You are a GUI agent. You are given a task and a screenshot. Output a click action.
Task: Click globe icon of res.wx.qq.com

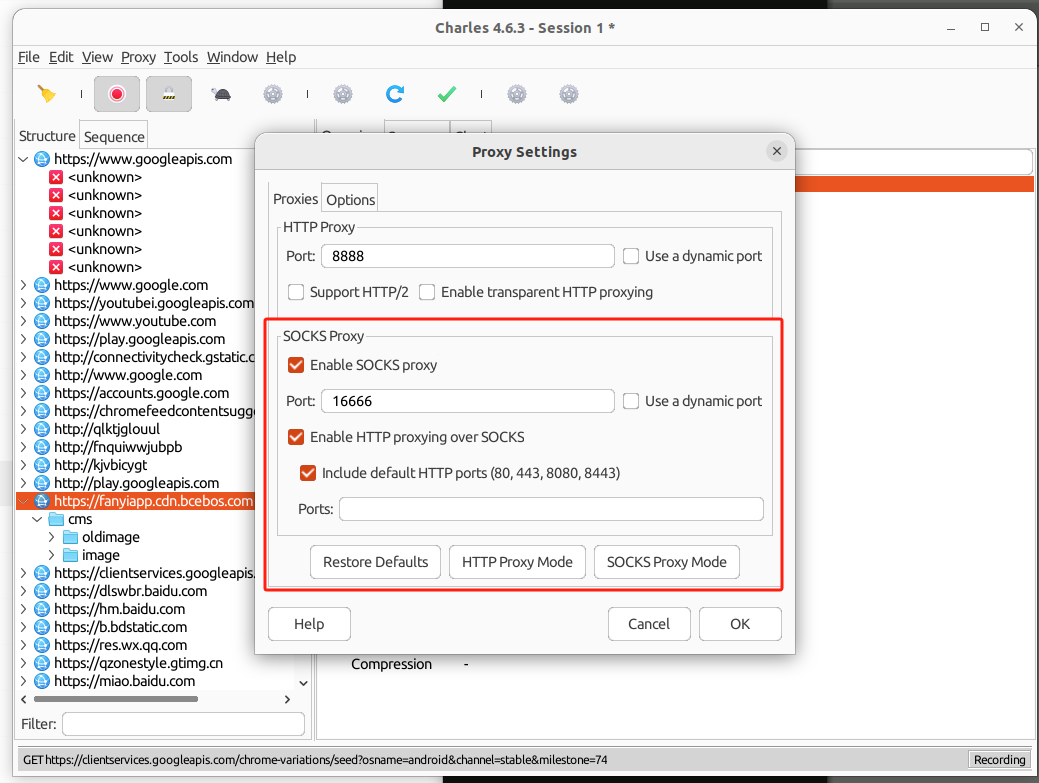coord(42,645)
